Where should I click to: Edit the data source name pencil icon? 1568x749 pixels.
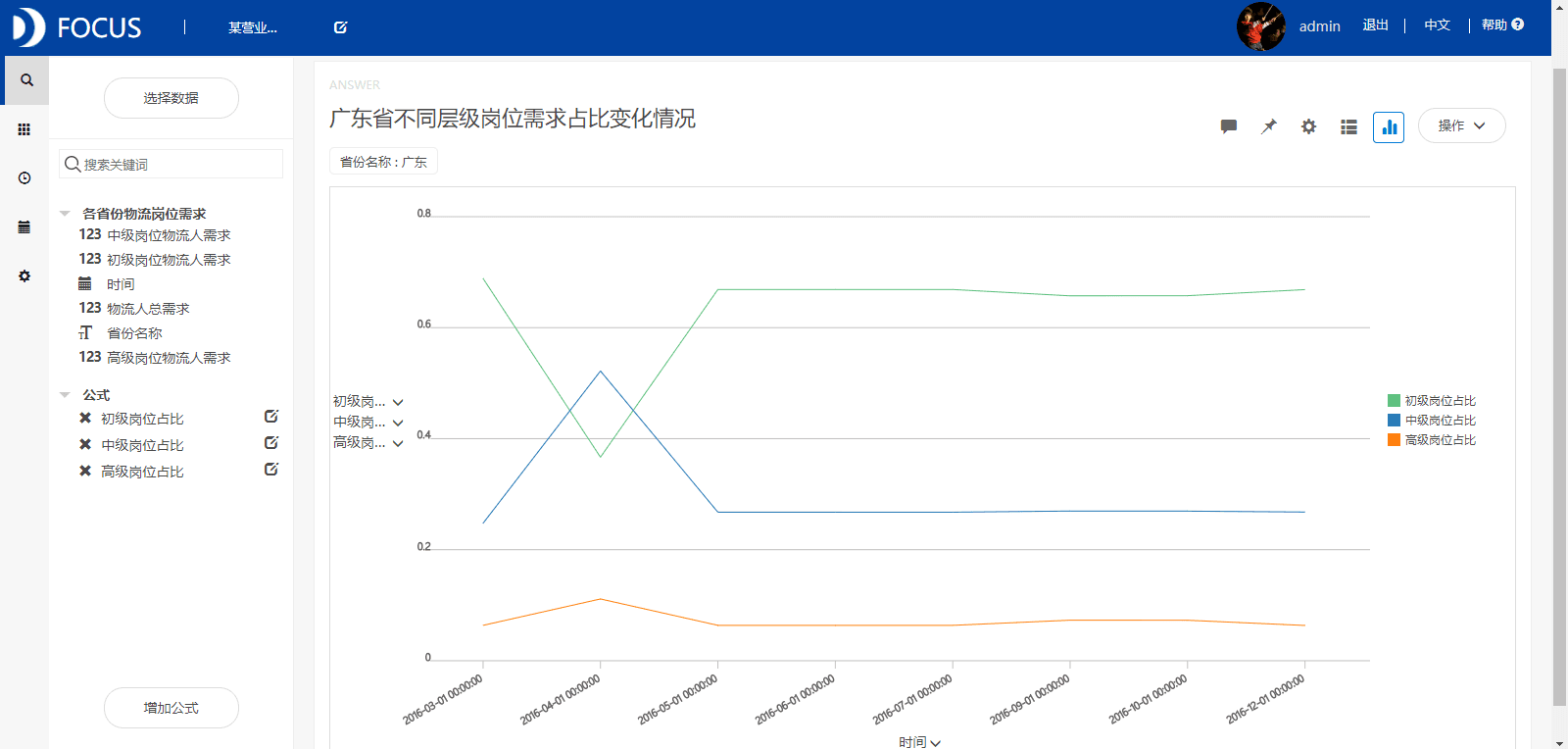[x=340, y=27]
